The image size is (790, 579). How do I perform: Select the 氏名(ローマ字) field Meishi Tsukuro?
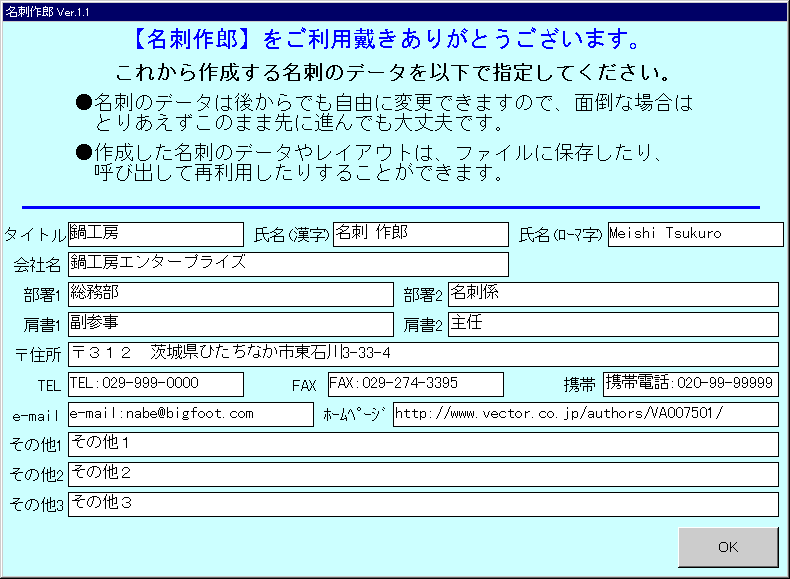pos(695,234)
